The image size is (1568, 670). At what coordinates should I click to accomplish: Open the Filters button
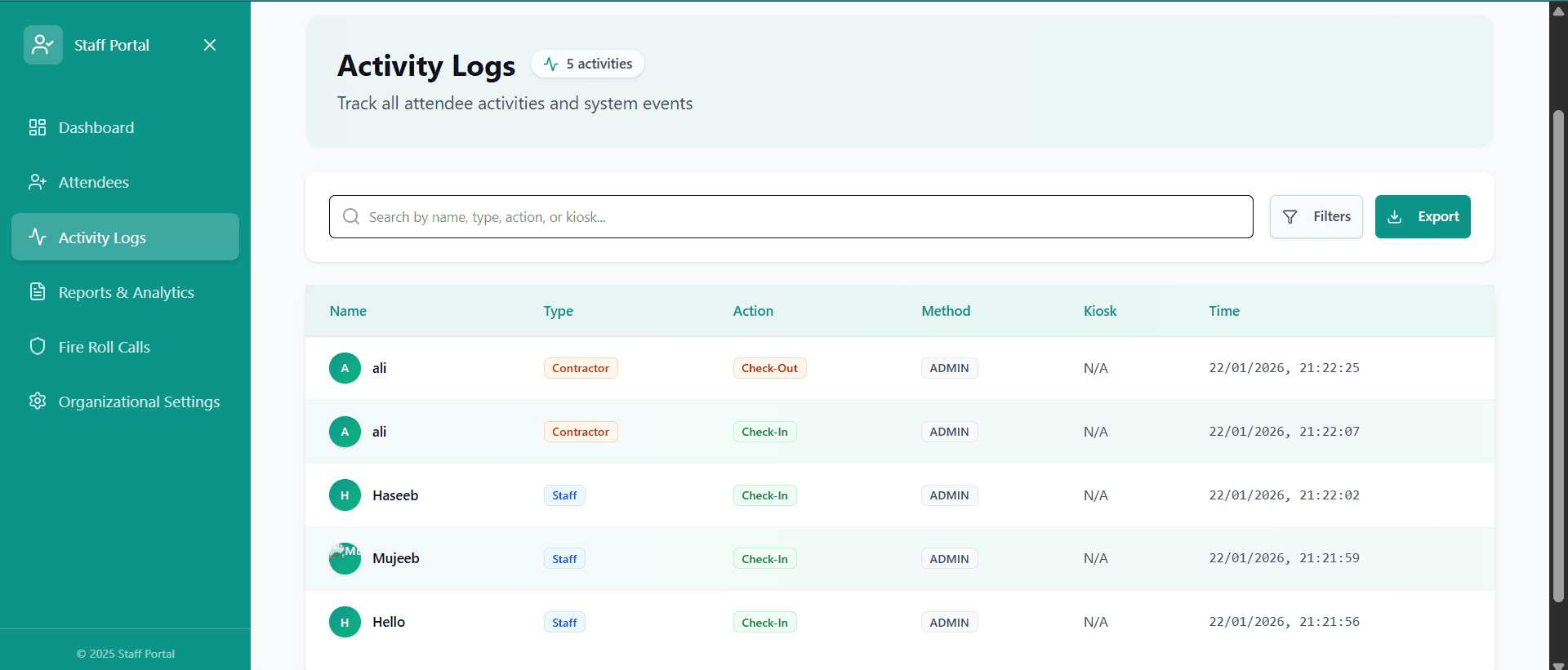1316,216
